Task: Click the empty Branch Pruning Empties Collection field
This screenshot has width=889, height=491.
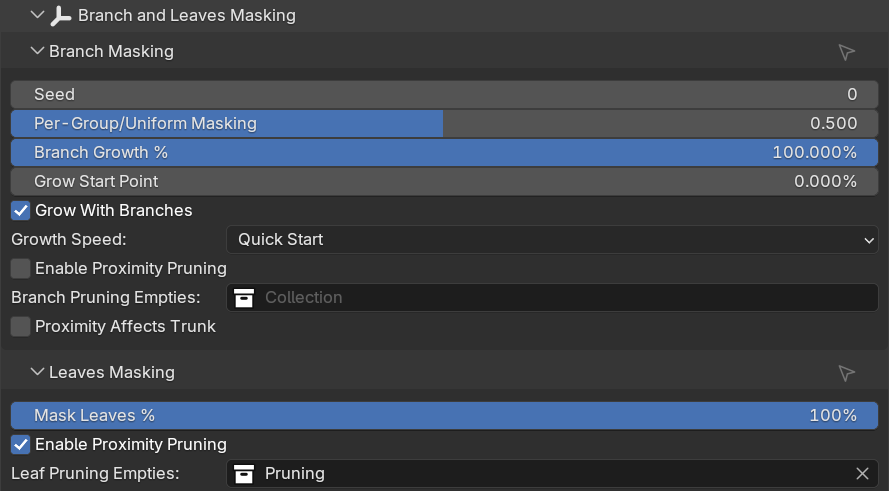Action: 552,298
